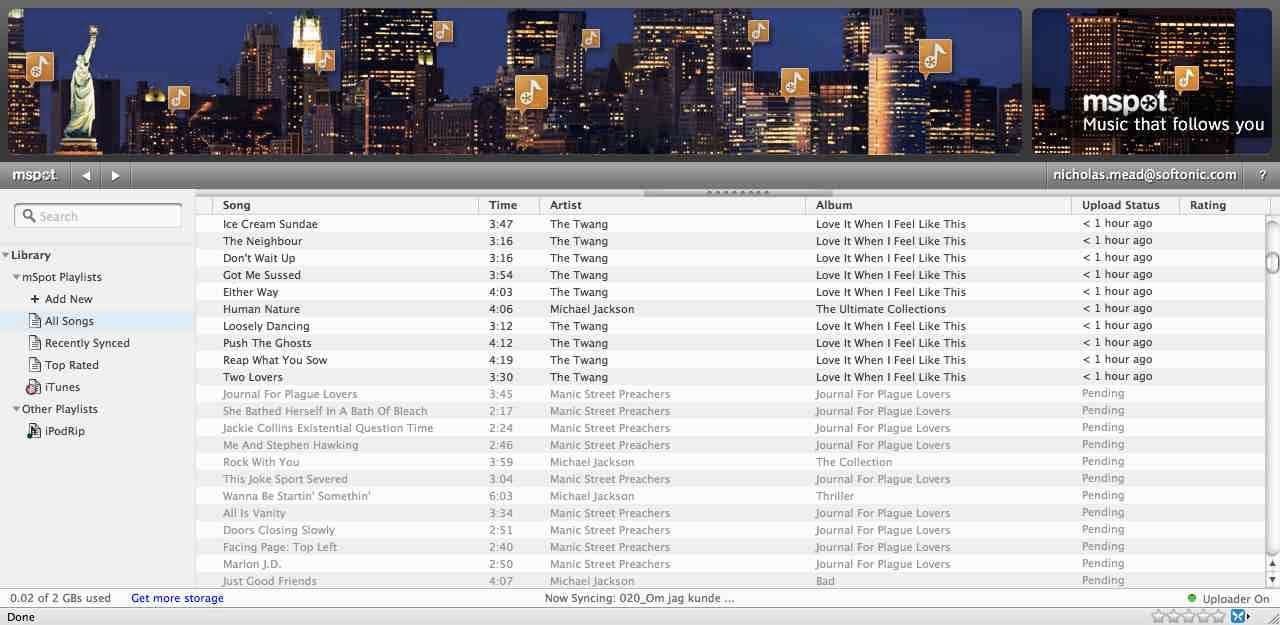Select pending song Journal For Plague Lovers
The width and height of the screenshot is (1280, 625).
(x=290, y=394)
